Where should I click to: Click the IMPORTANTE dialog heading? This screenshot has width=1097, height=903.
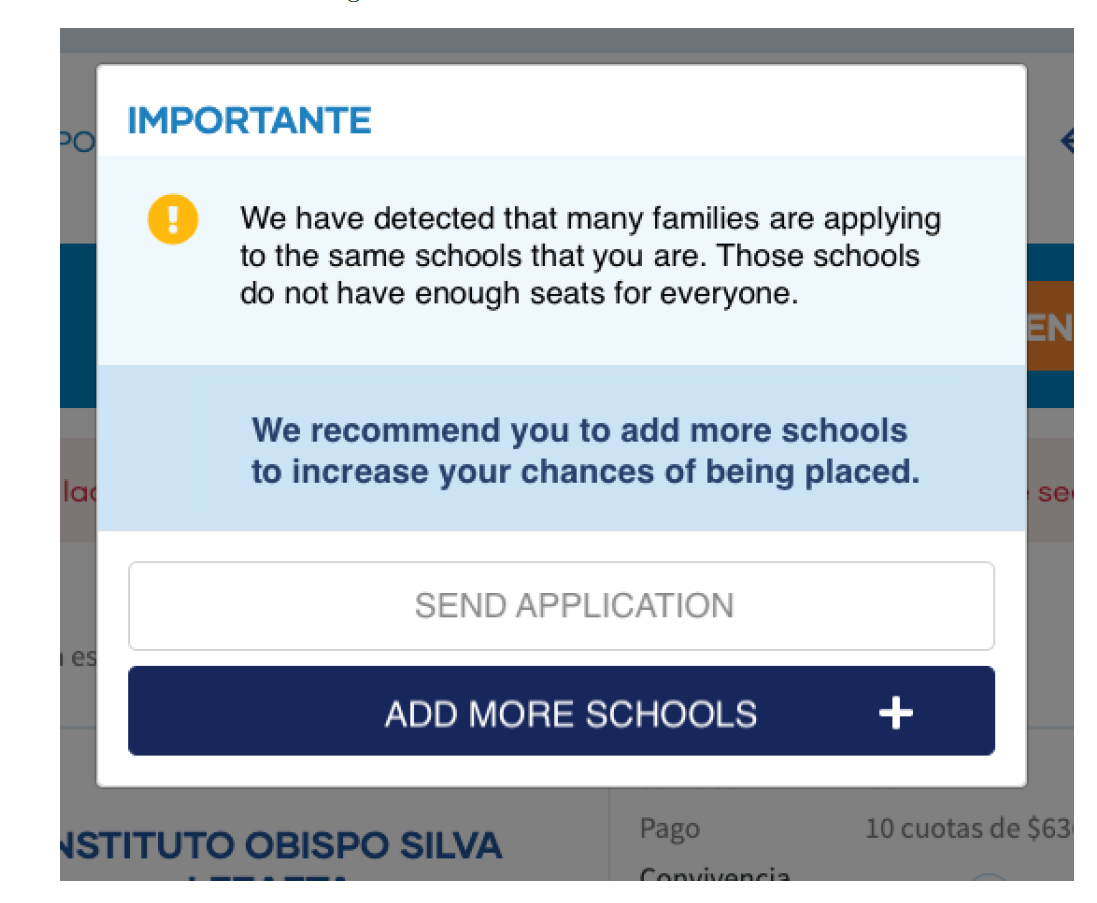point(249,121)
